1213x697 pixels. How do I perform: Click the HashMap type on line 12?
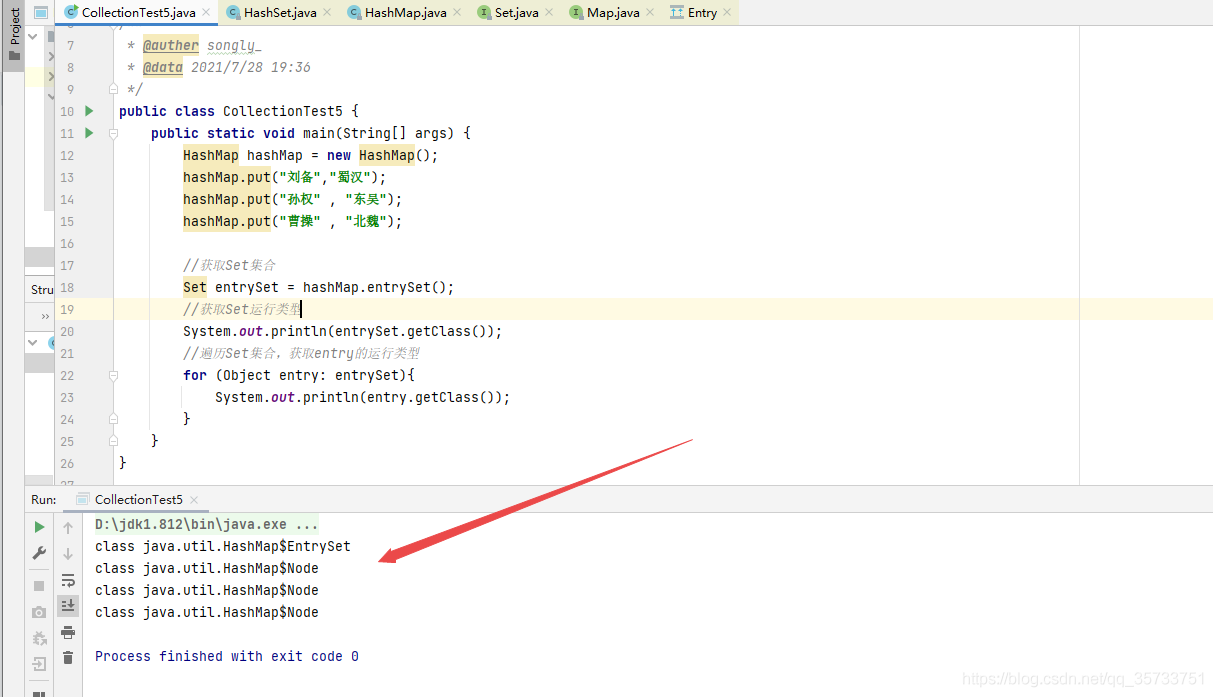[211, 155]
